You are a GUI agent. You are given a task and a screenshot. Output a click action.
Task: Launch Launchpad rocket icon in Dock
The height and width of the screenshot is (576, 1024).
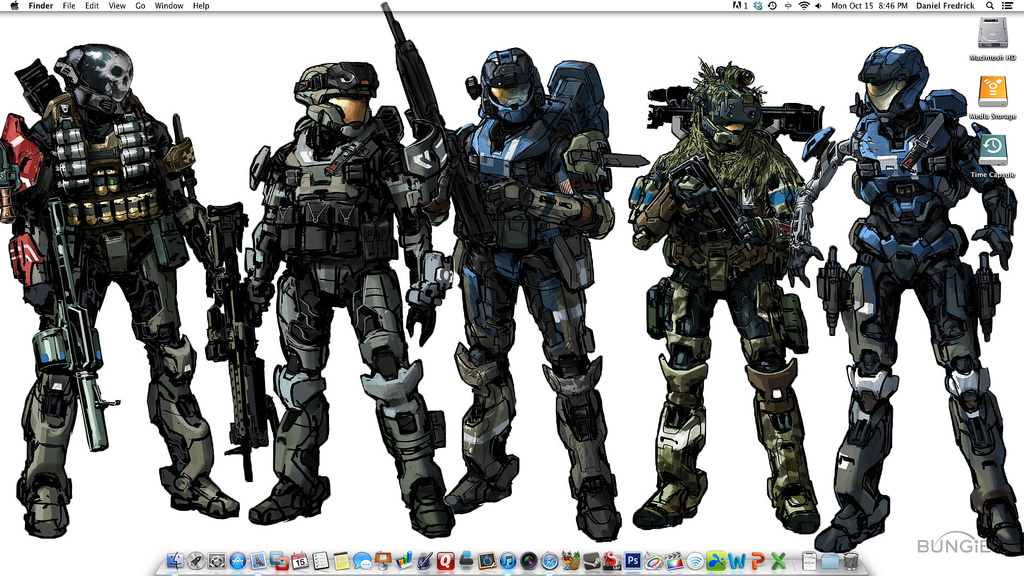point(196,560)
